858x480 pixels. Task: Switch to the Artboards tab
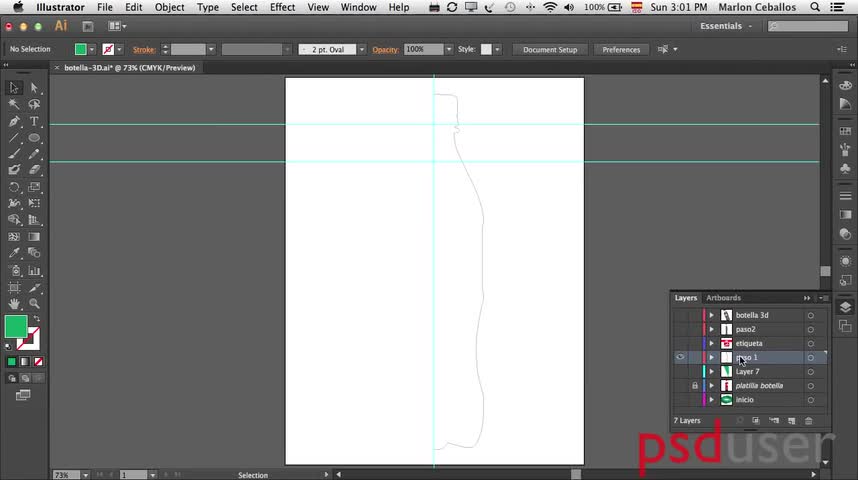(723, 298)
